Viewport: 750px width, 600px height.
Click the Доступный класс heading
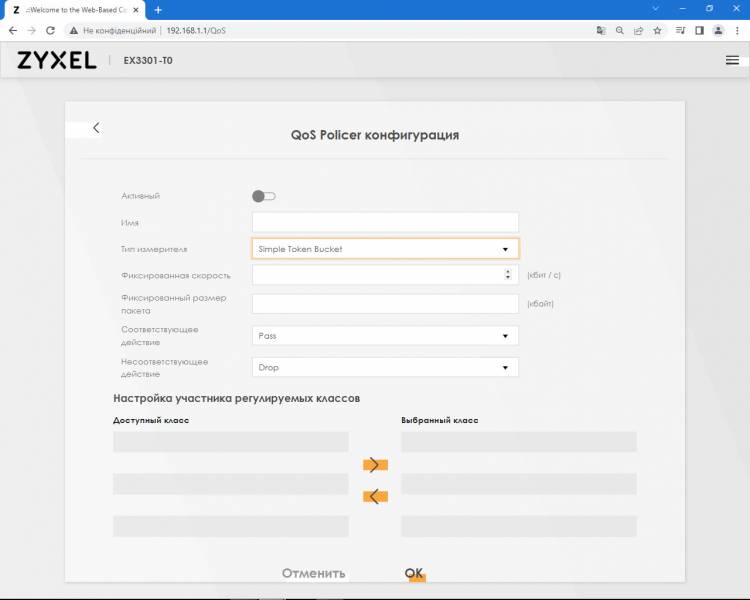click(151, 420)
